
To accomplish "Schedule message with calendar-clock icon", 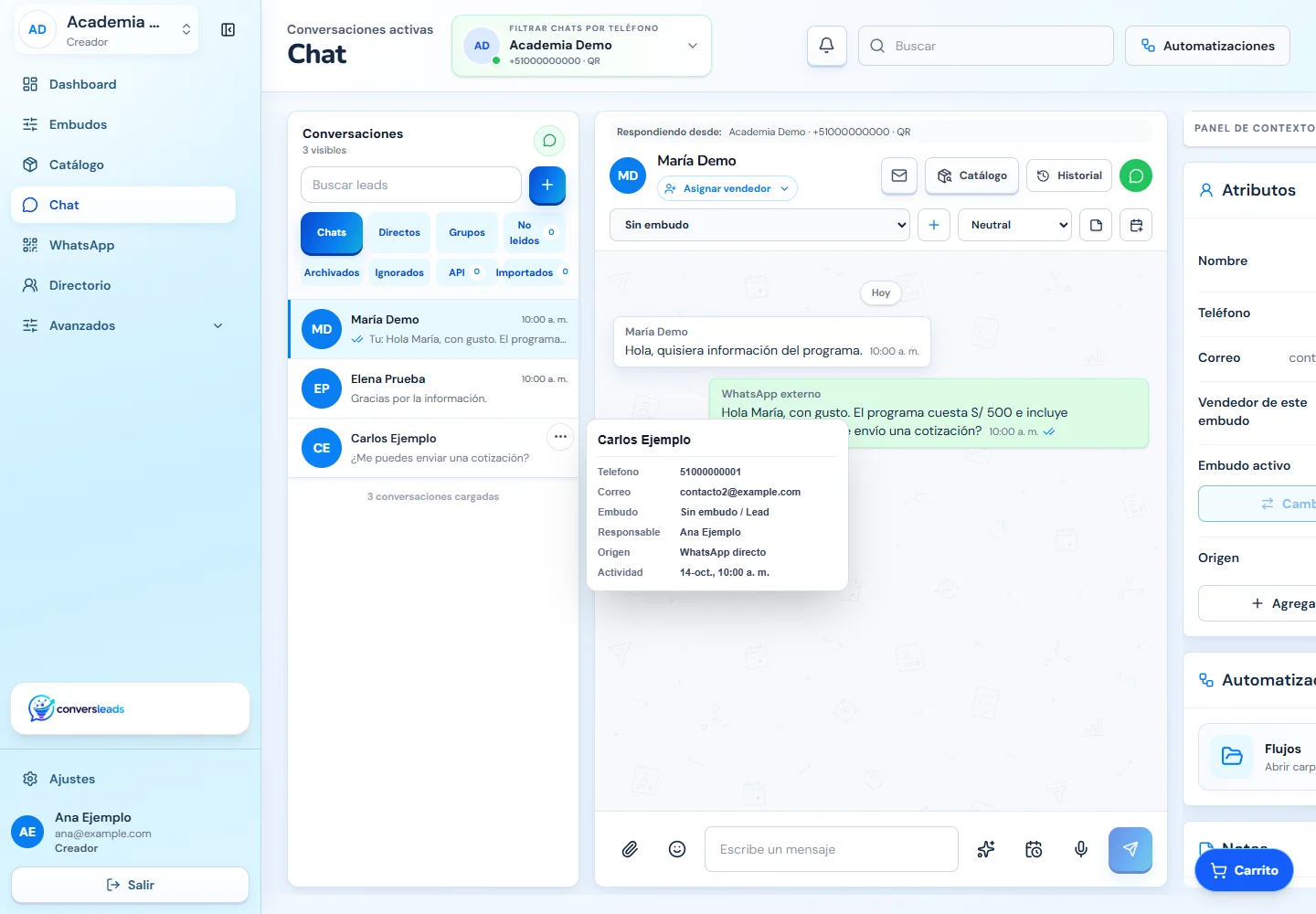I will point(1034,849).
